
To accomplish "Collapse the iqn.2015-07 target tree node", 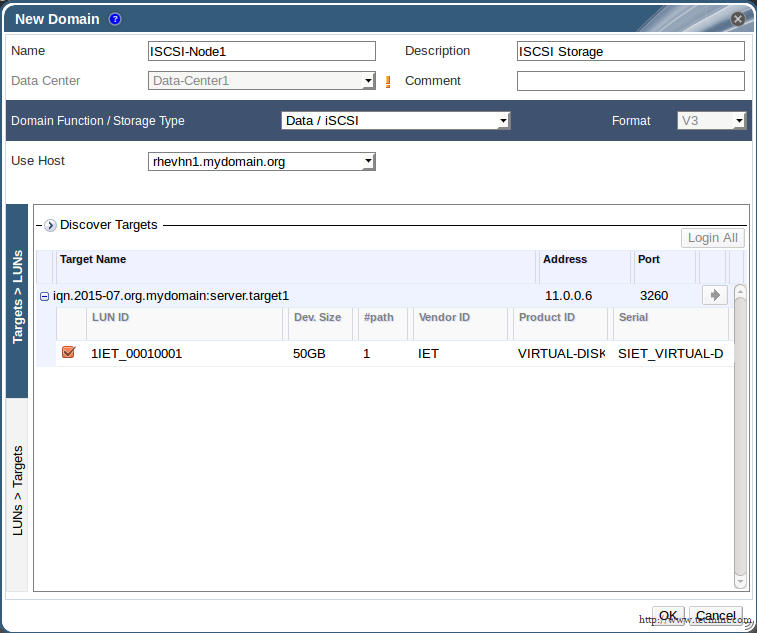I will (44, 296).
